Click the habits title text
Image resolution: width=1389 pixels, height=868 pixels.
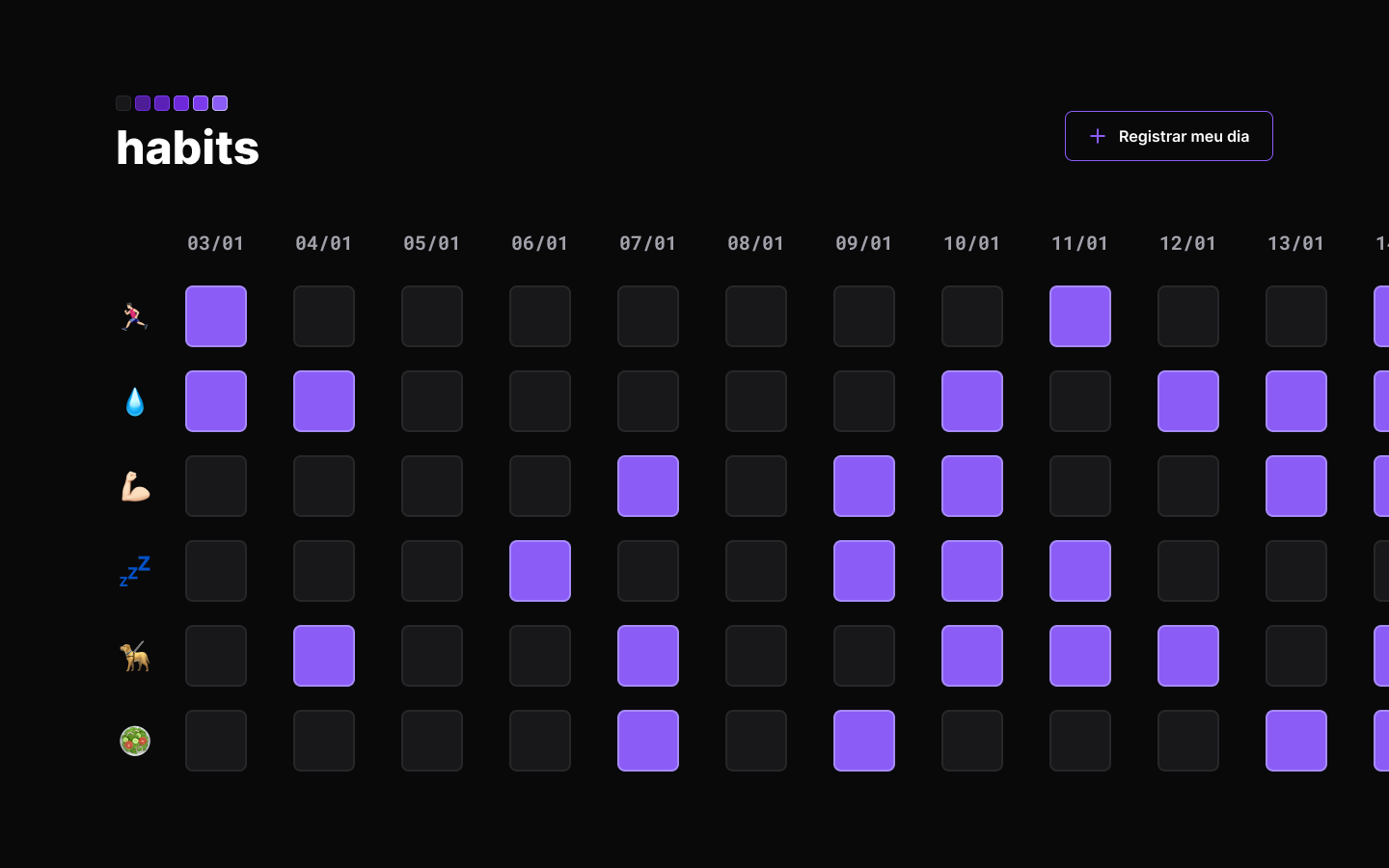[x=187, y=148]
